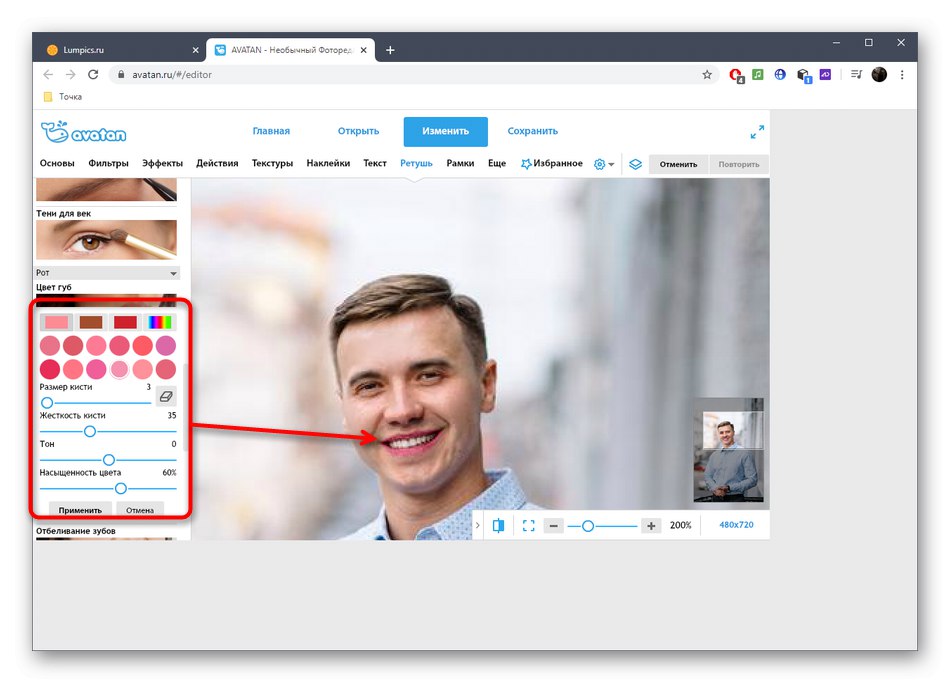Click the Отменить undo button
The width and height of the screenshot is (950, 683).
[678, 162]
